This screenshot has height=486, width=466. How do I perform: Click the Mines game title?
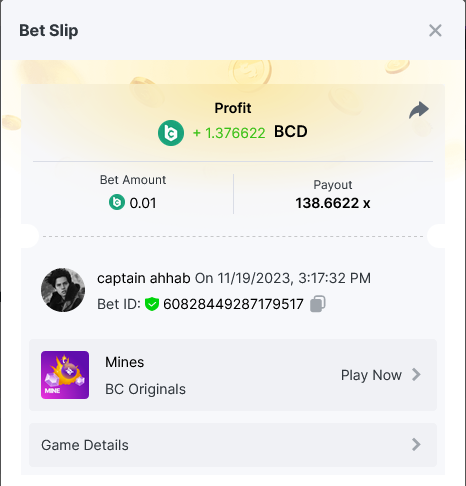coord(125,362)
